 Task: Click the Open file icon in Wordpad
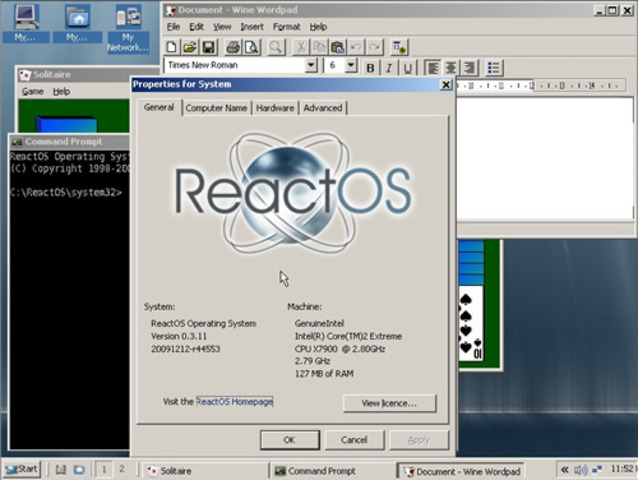(190, 47)
